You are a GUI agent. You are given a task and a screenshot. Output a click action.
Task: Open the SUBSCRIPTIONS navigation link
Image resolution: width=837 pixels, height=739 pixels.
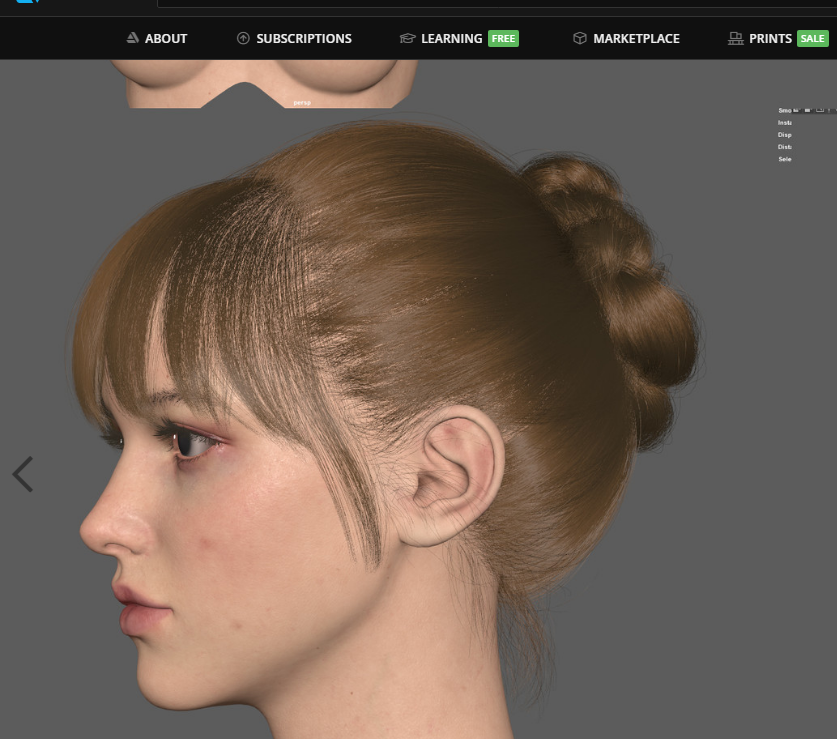pyautogui.click(x=294, y=38)
